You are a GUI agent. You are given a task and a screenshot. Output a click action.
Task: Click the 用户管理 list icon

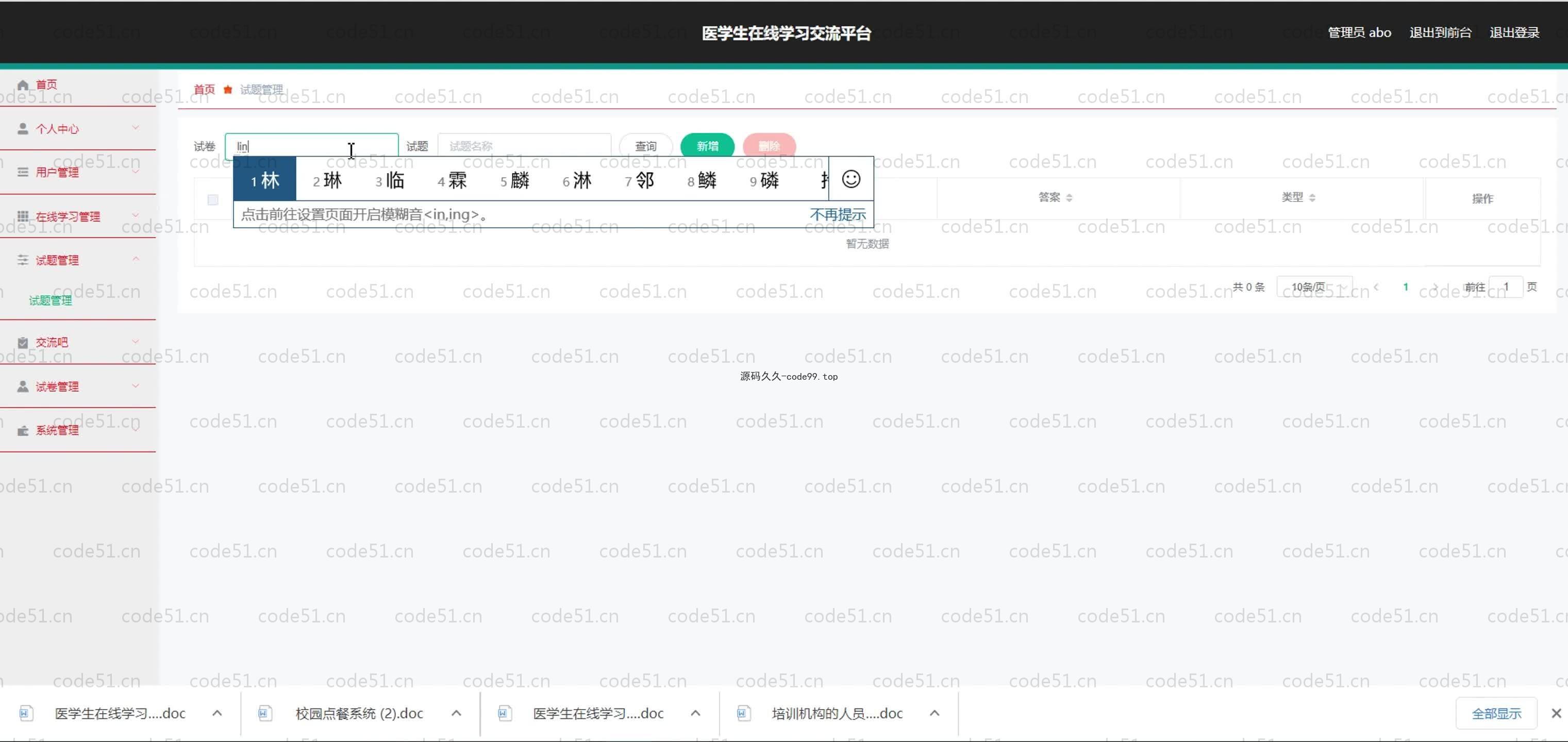(x=23, y=172)
